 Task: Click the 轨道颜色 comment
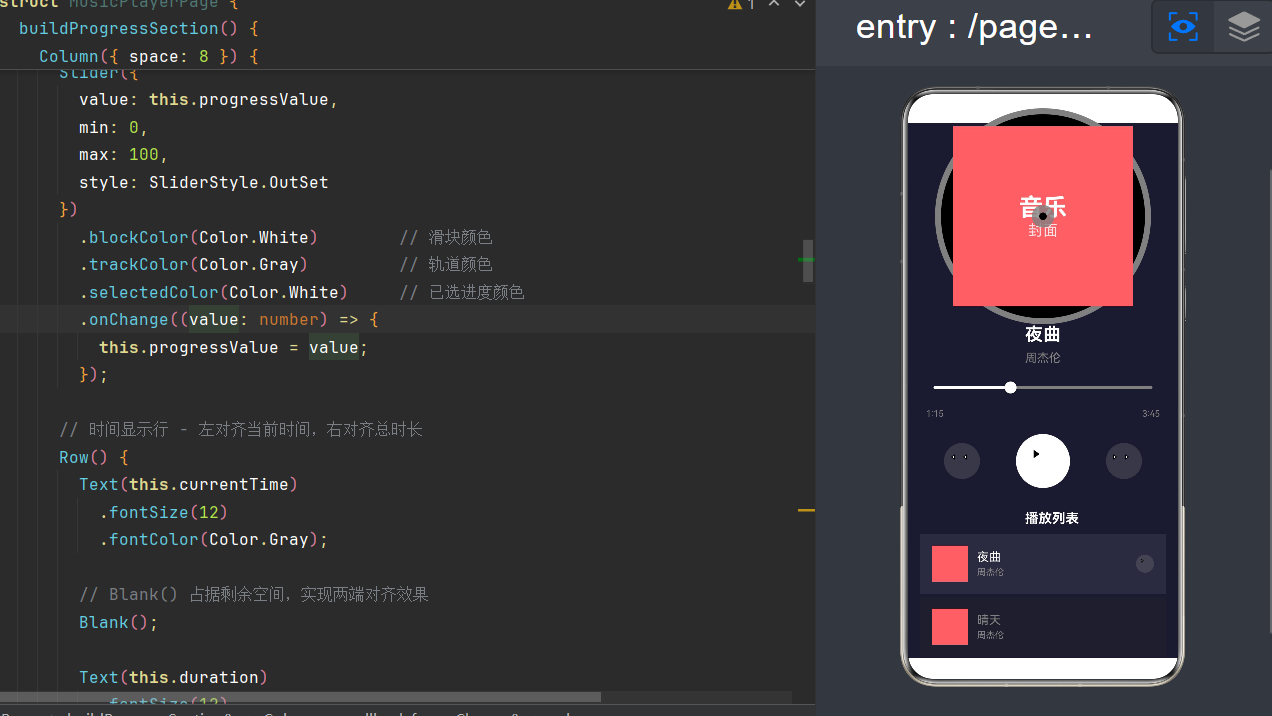pos(446,265)
